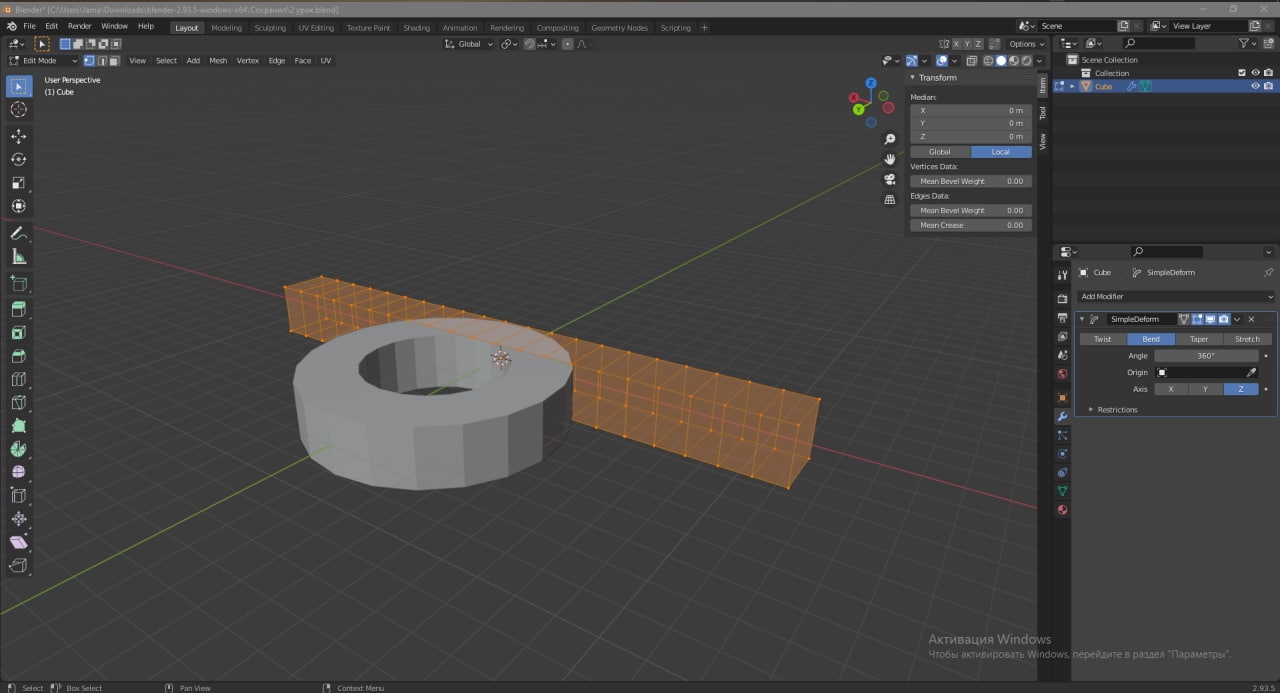The image size is (1280, 693).
Task: Hide Collection with its eye icon
Action: tap(1255, 73)
